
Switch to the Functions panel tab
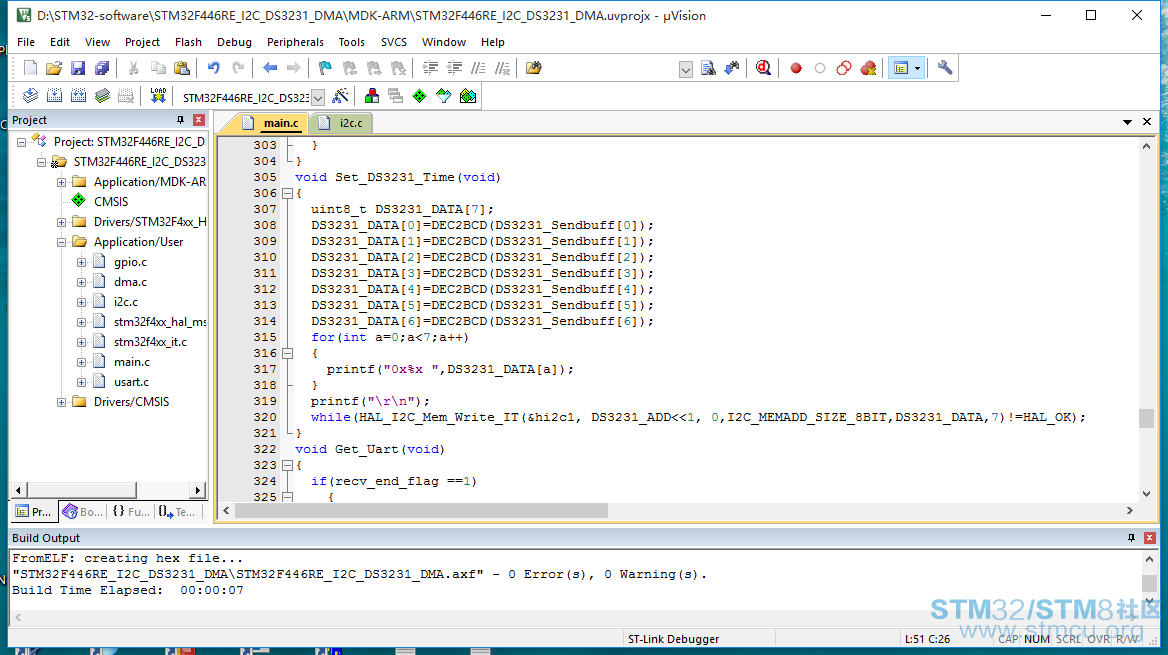click(x=131, y=512)
